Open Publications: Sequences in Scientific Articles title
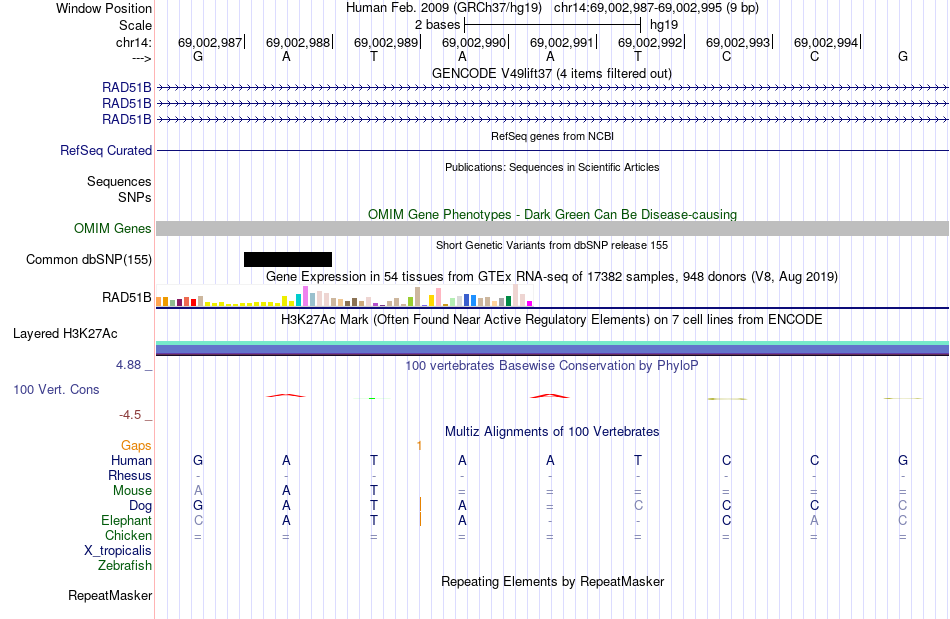Image resolution: width=950 pixels, height=619 pixels. pyautogui.click(x=552, y=167)
